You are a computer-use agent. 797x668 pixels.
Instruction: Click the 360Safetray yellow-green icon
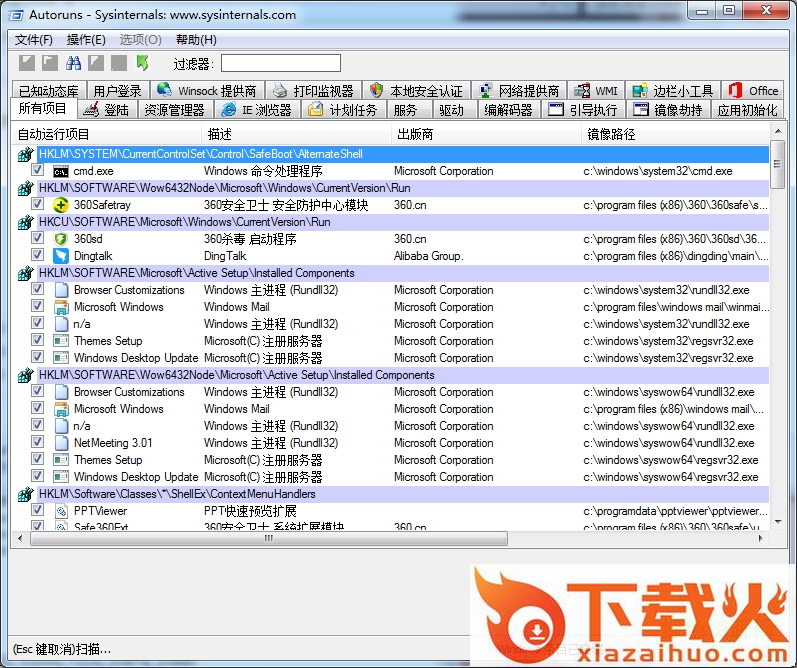coord(61,205)
